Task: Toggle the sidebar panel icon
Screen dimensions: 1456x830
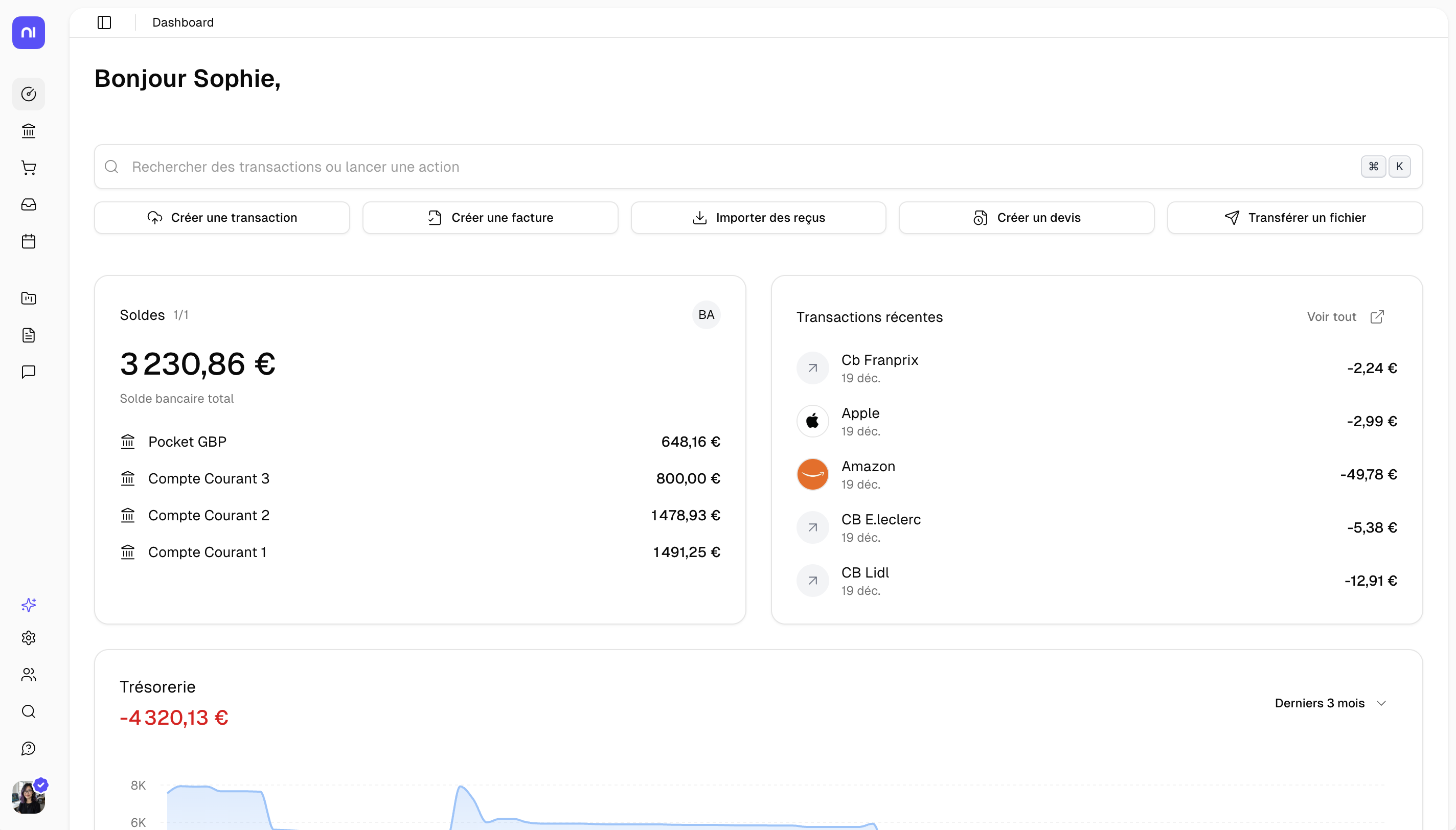Action: tap(104, 22)
